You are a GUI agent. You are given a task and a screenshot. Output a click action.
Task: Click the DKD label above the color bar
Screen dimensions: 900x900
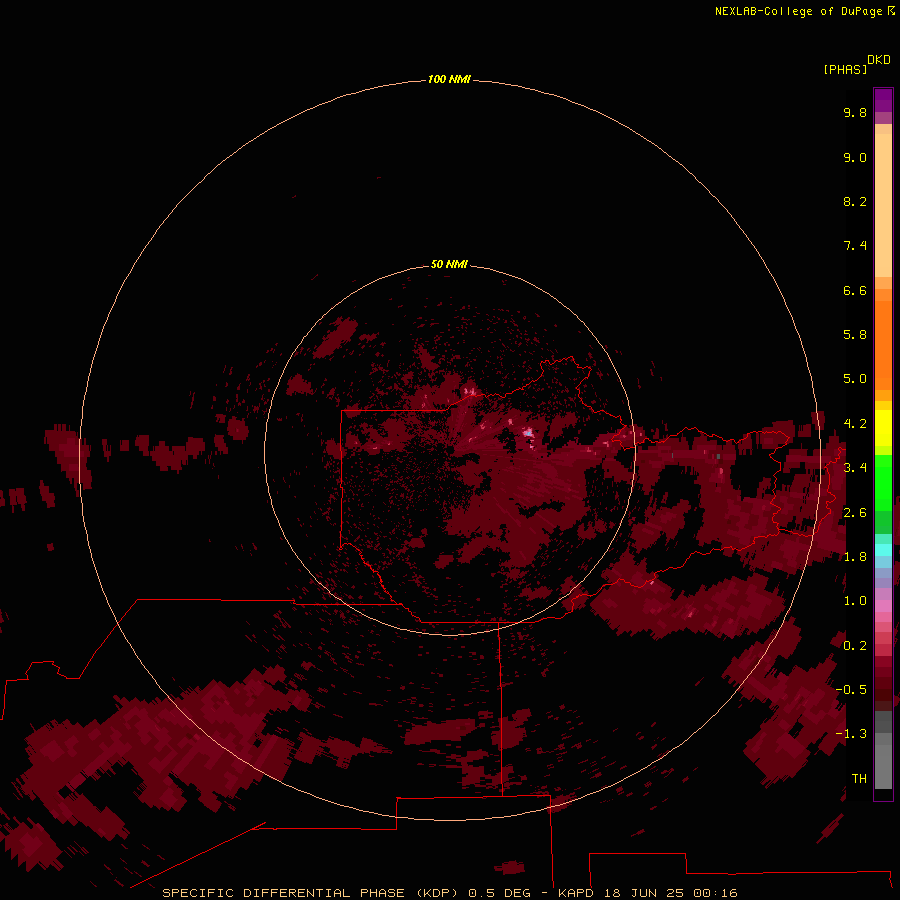pos(879,60)
